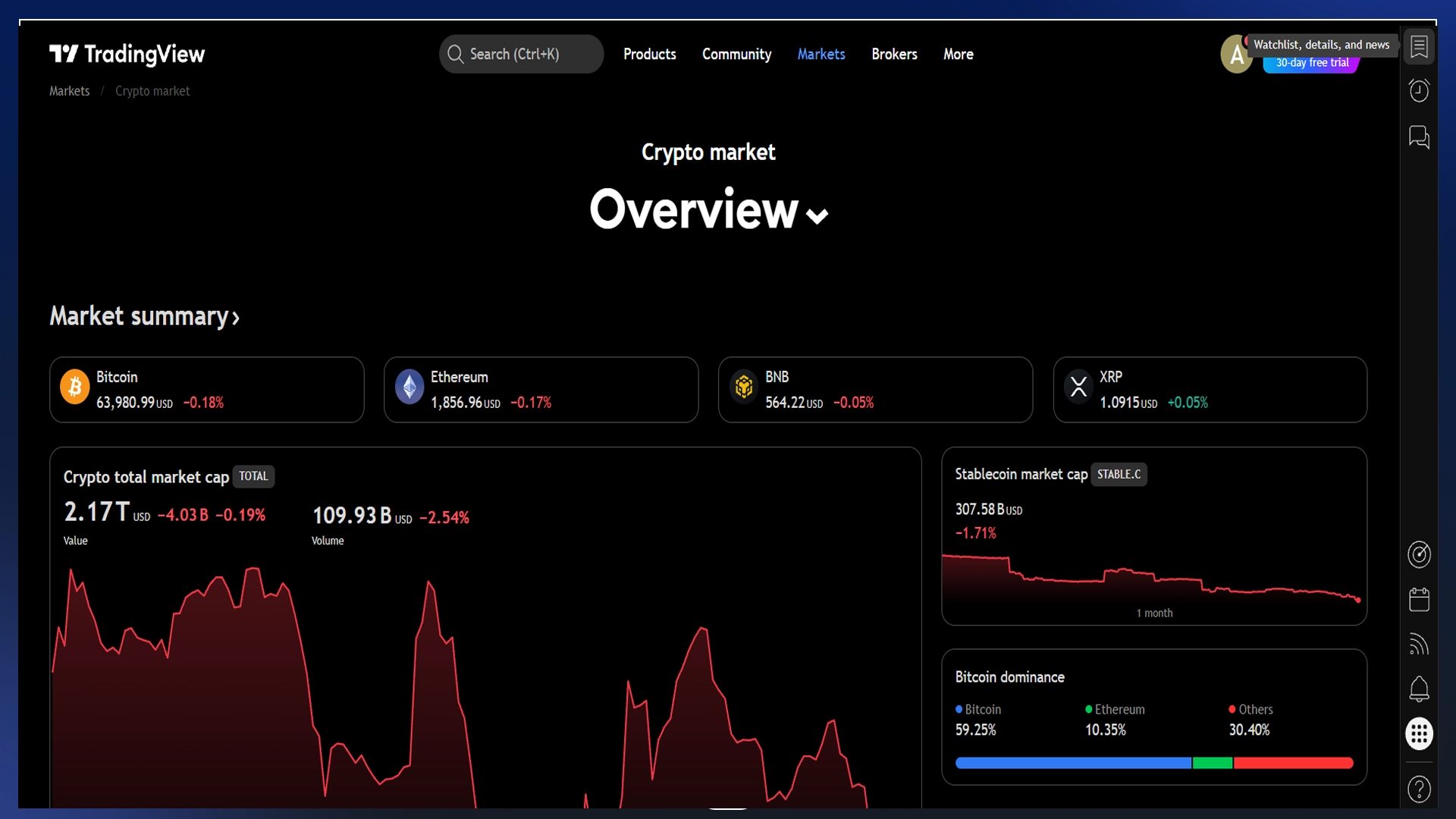
Task: Go to Markets breadcrumb link
Action: click(x=69, y=91)
